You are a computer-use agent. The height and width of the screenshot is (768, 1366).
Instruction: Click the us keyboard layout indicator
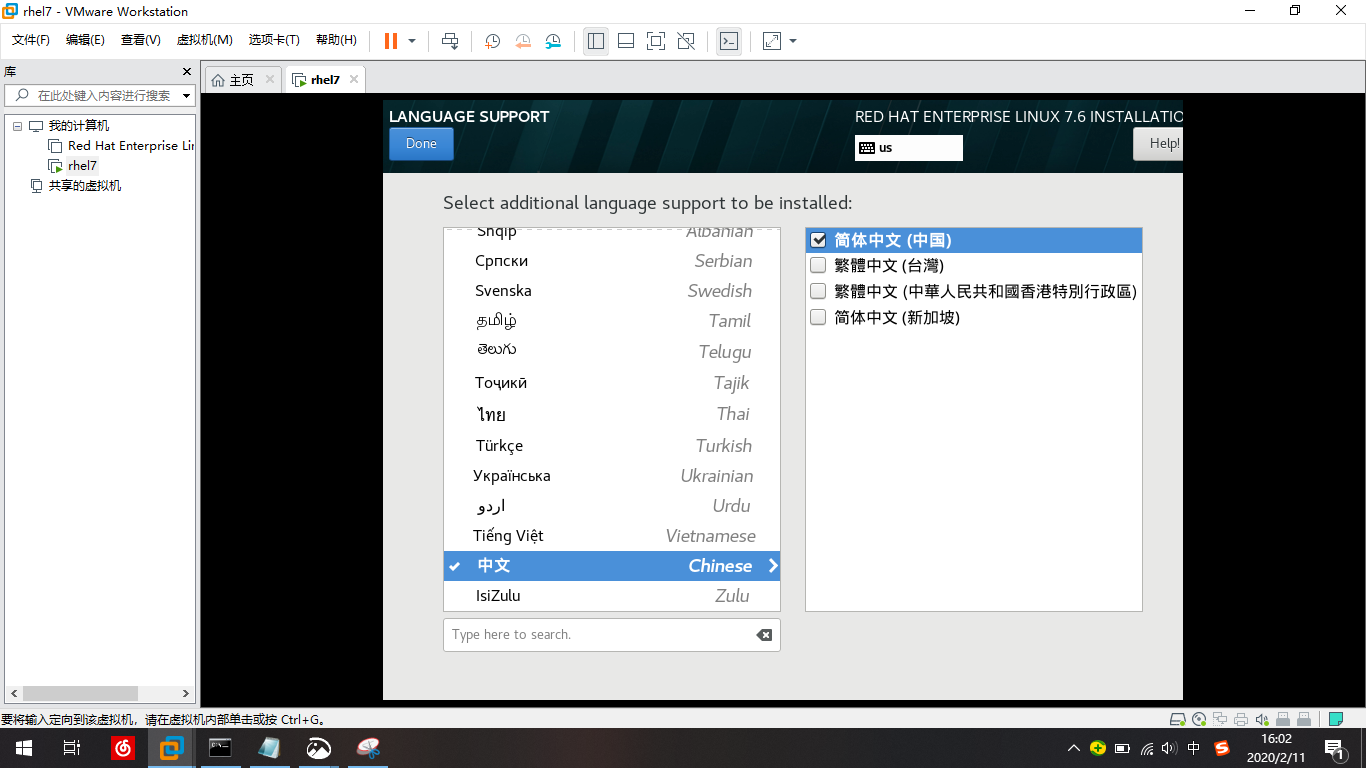point(908,148)
